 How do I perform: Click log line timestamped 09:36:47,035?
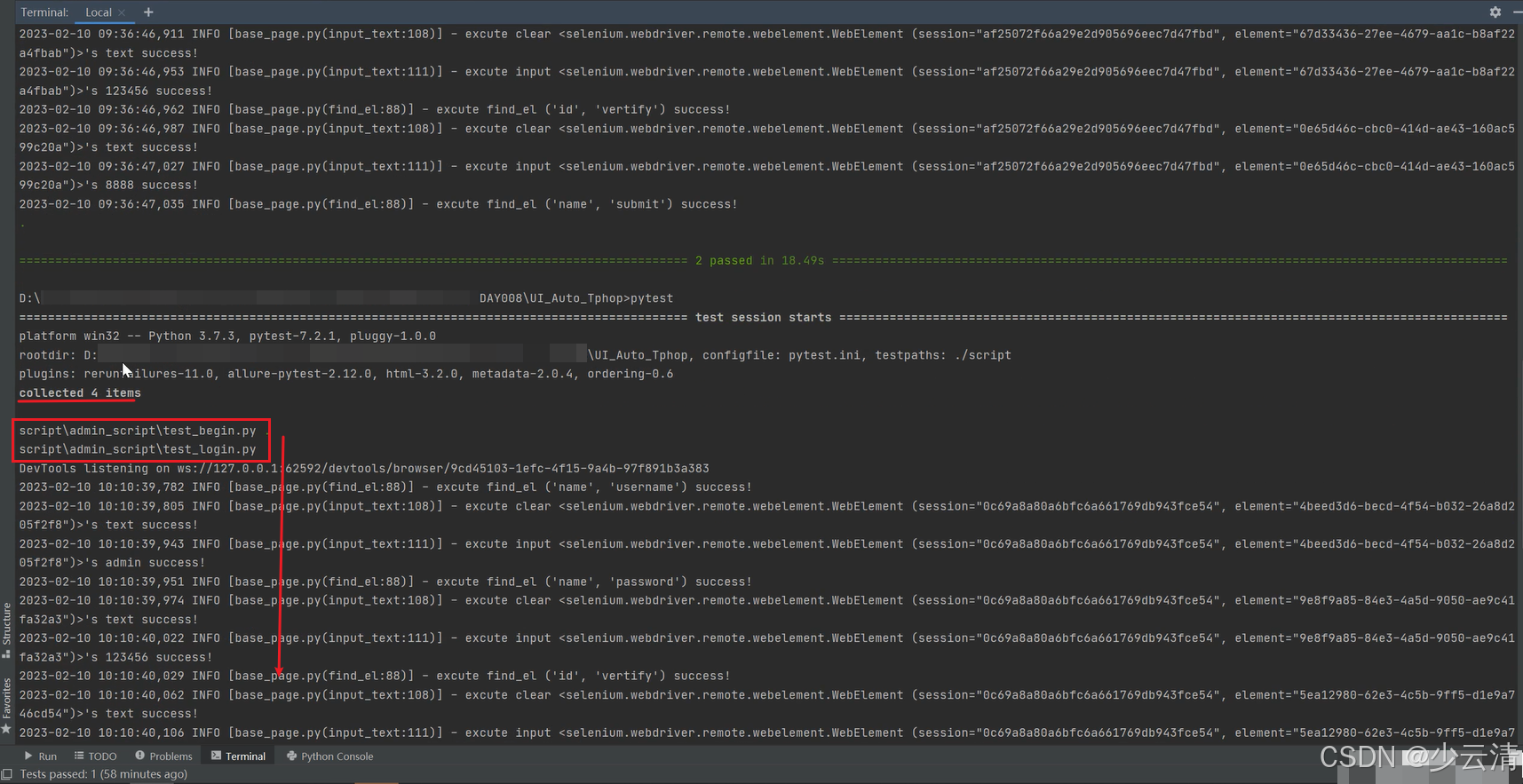pos(378,204)
